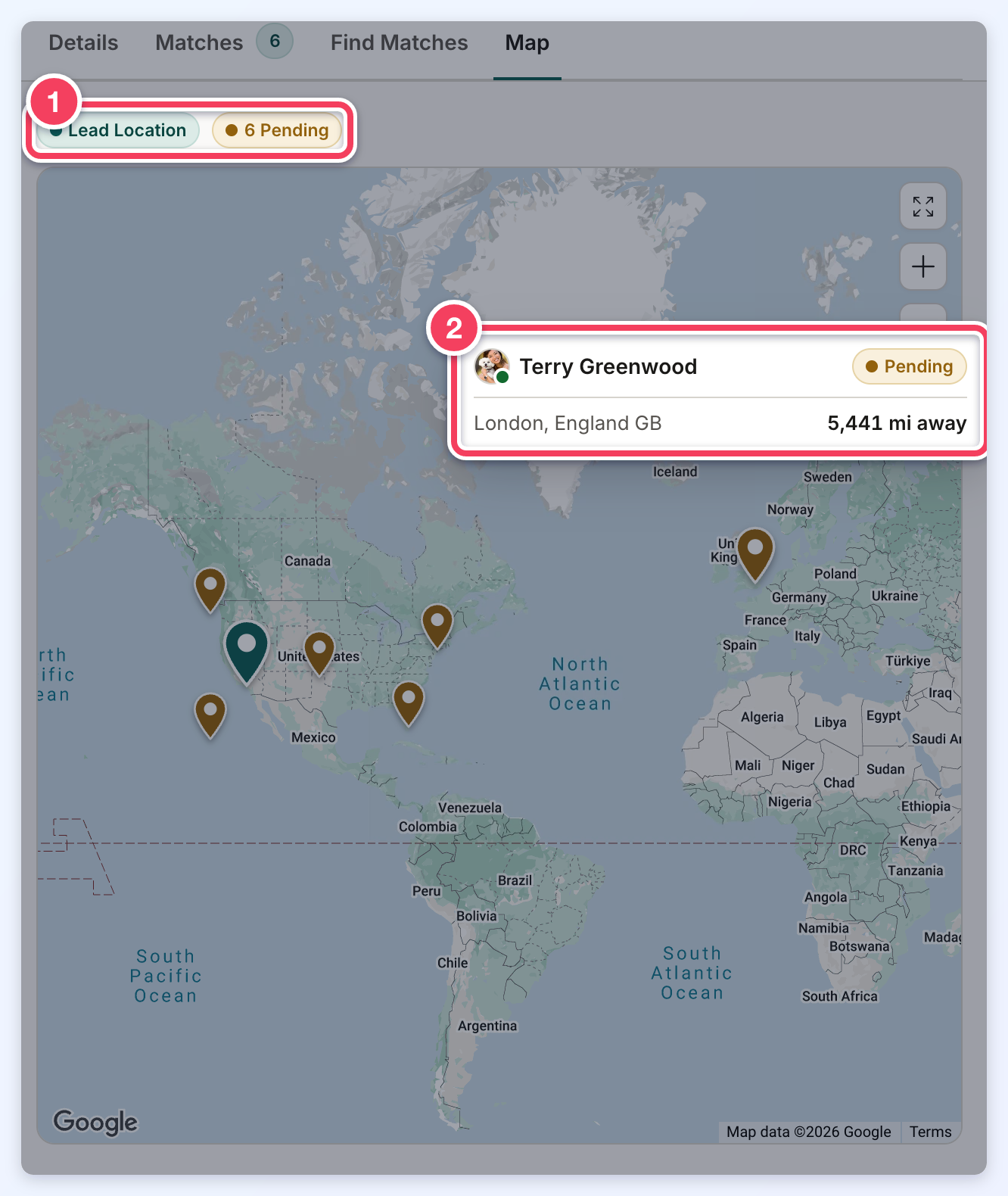
Task: Select the pending pin on the US northeast coast
Action: tap(437, 625)
